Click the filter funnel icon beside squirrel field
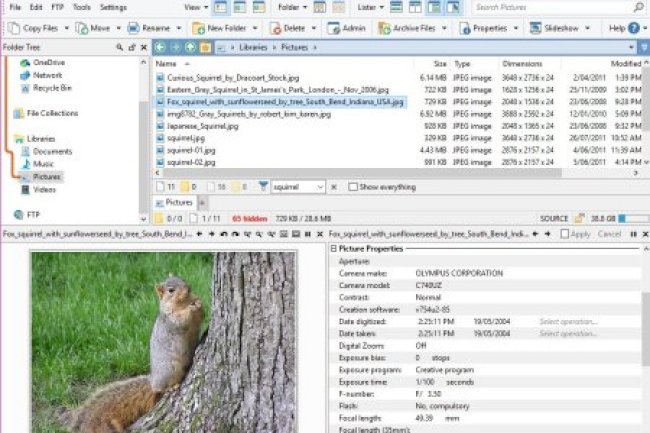The image size is (650, 433). click(x=263, y=187)
